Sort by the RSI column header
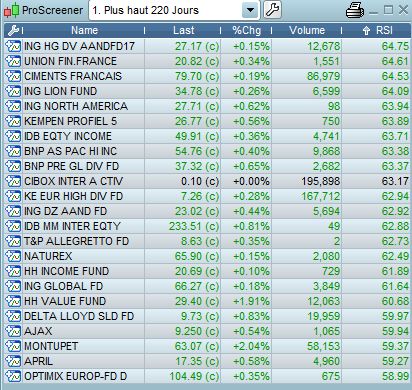 pyautogui.click(x=377, y=31)
